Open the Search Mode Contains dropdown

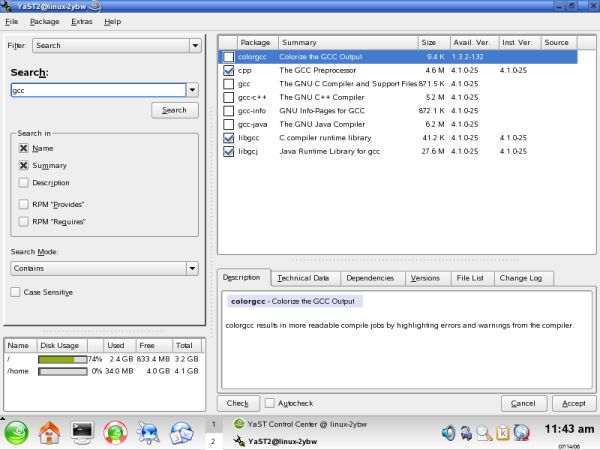pyautogui.click(x=104, y=268)
